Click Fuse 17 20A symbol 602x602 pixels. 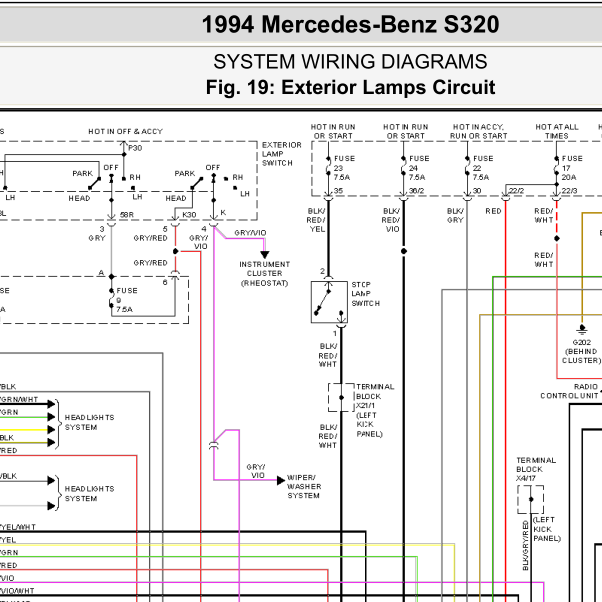[x=556, y=168]
